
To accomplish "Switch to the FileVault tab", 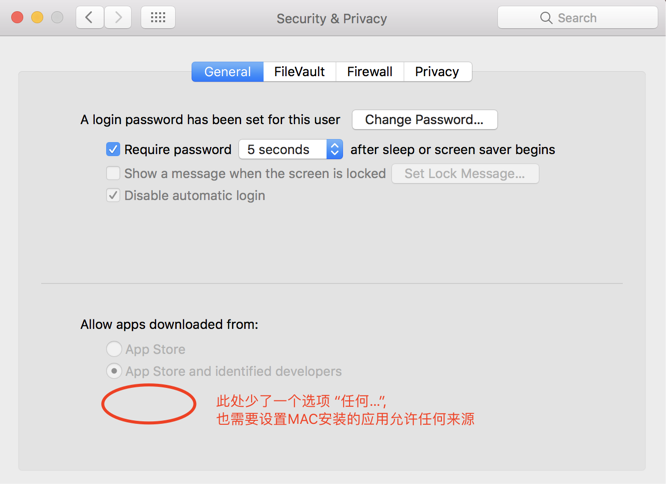I will pyautogui.click(x=299, y=72).
